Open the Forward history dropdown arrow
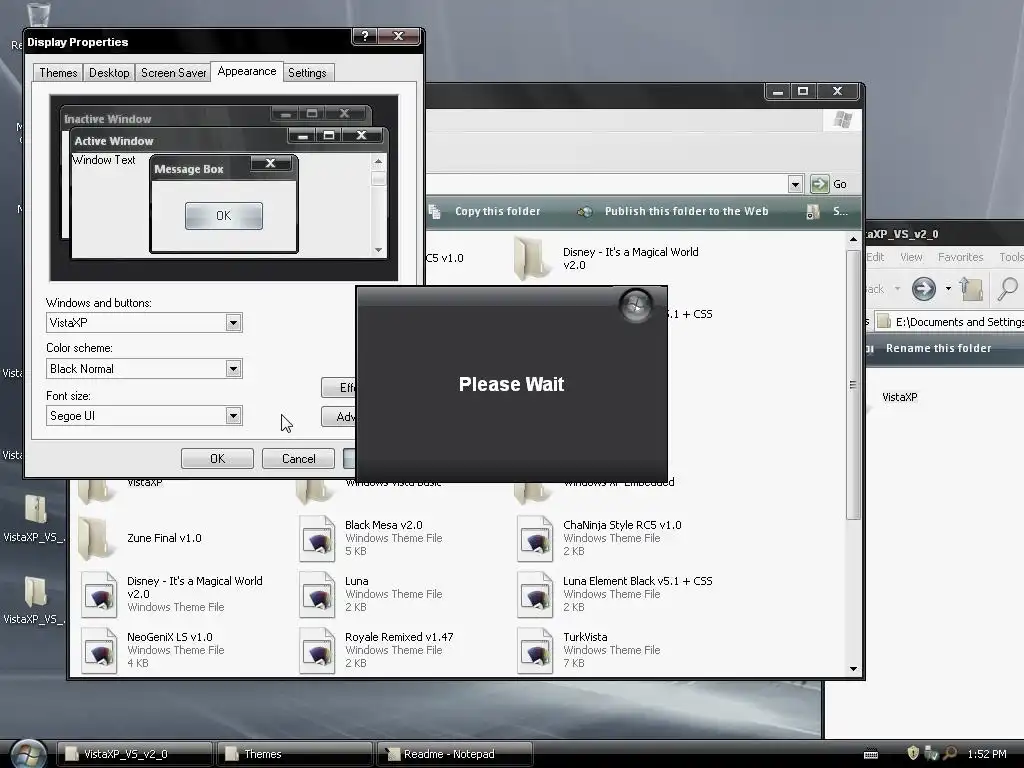 pos(948,289)
